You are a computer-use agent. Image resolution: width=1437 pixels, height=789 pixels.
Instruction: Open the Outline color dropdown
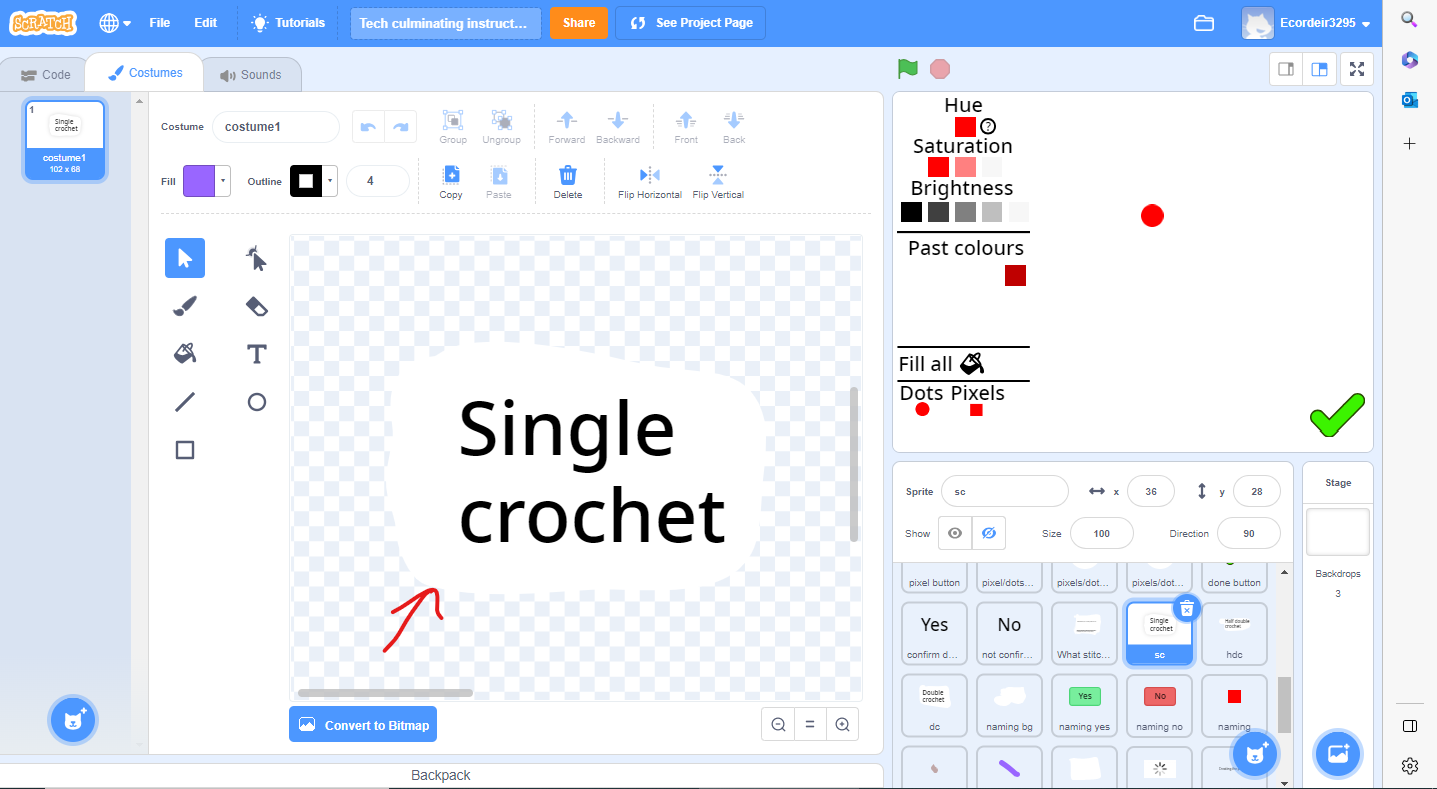tap(330, 181)
